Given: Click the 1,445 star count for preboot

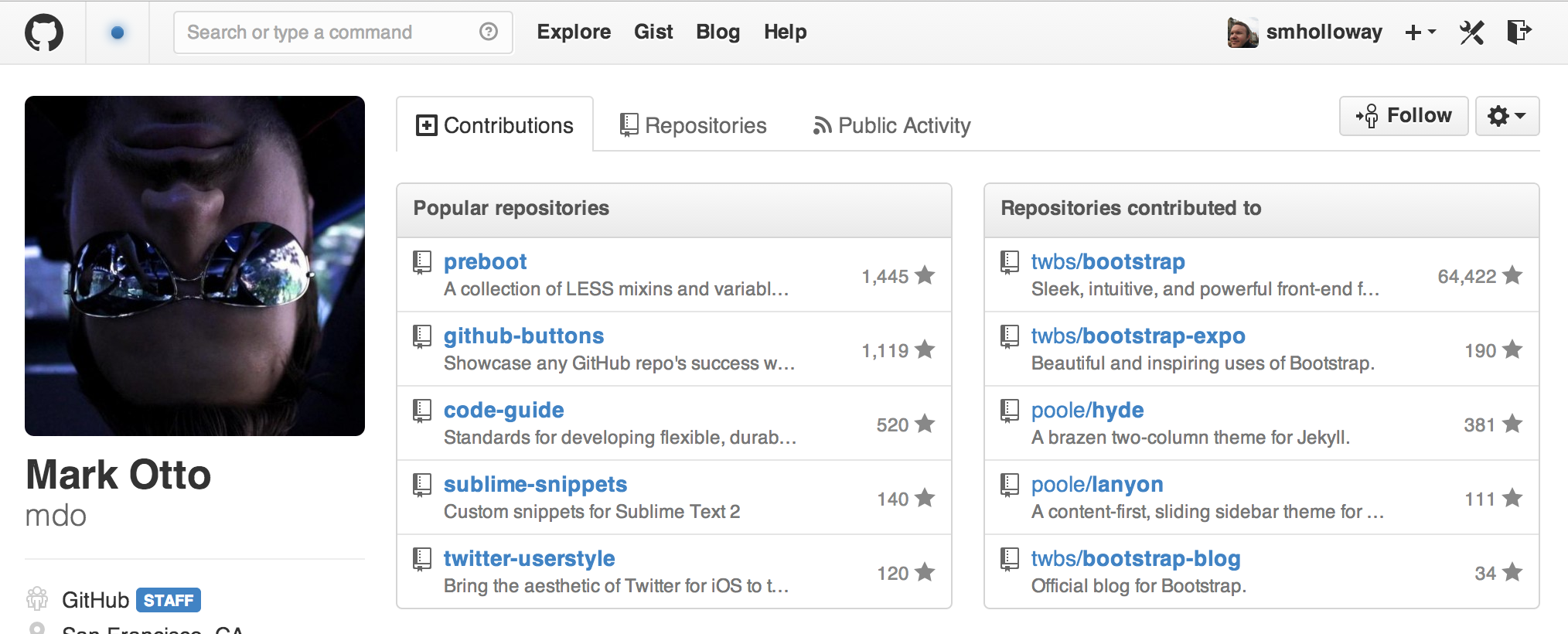Looking at the screenshot, I should [898, 276].
